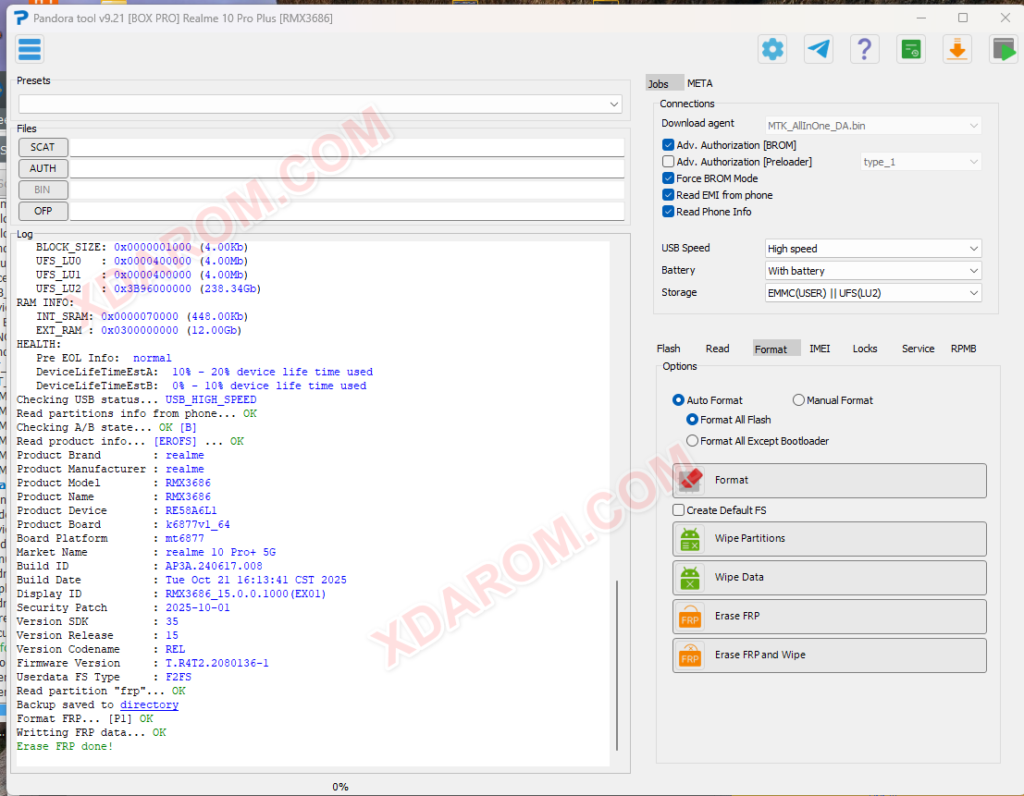Expand the USB Speed dropdown
This screenshot has height=796, width=1024.
[872, 249]
